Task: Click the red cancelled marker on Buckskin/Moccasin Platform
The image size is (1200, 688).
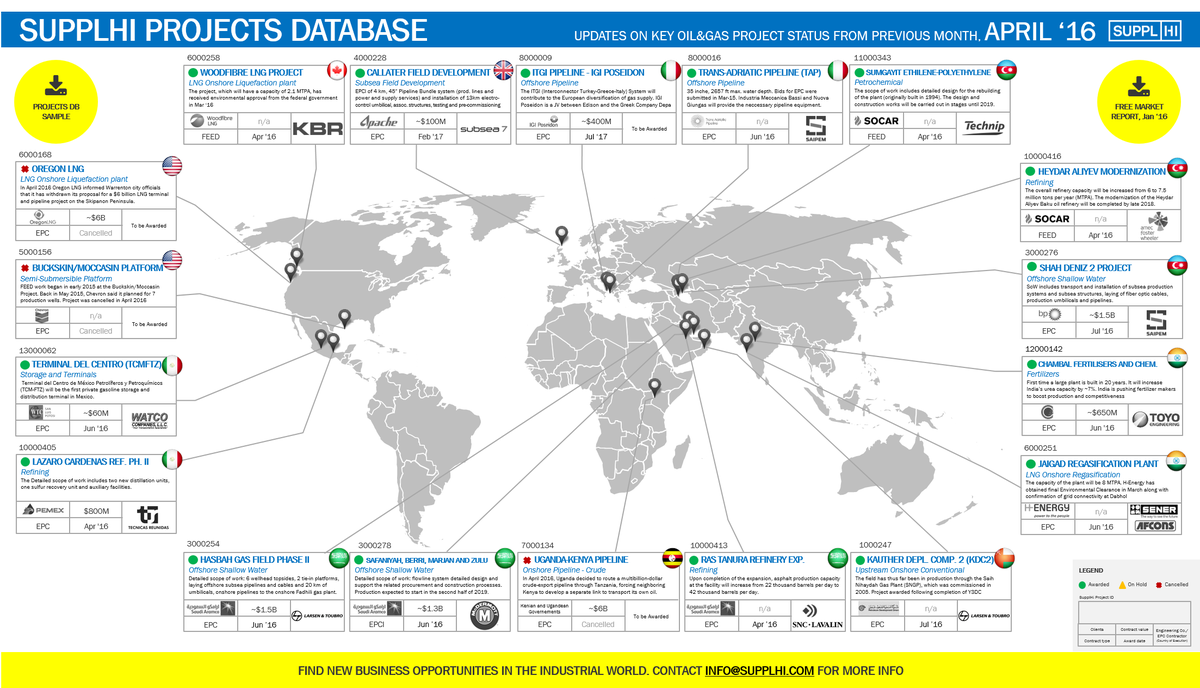Action: pos(24,268)
